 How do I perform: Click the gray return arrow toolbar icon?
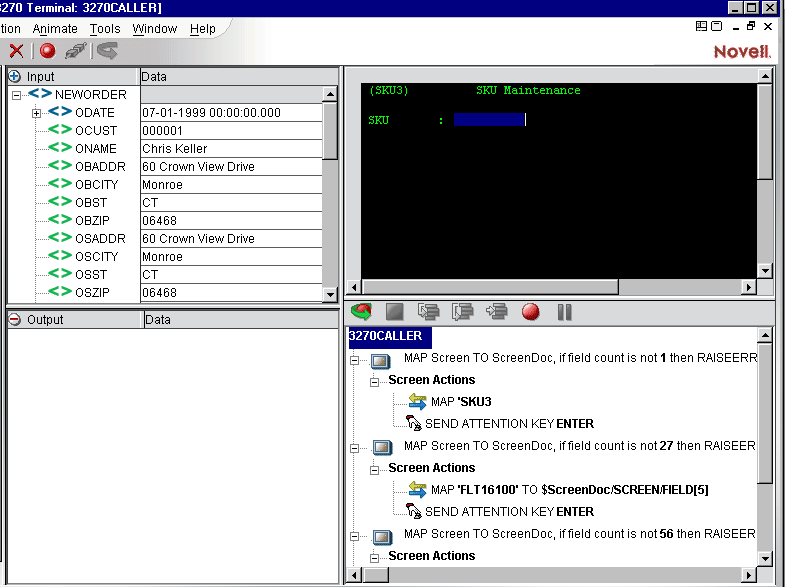pyautogui.click(x=107, y=51)
